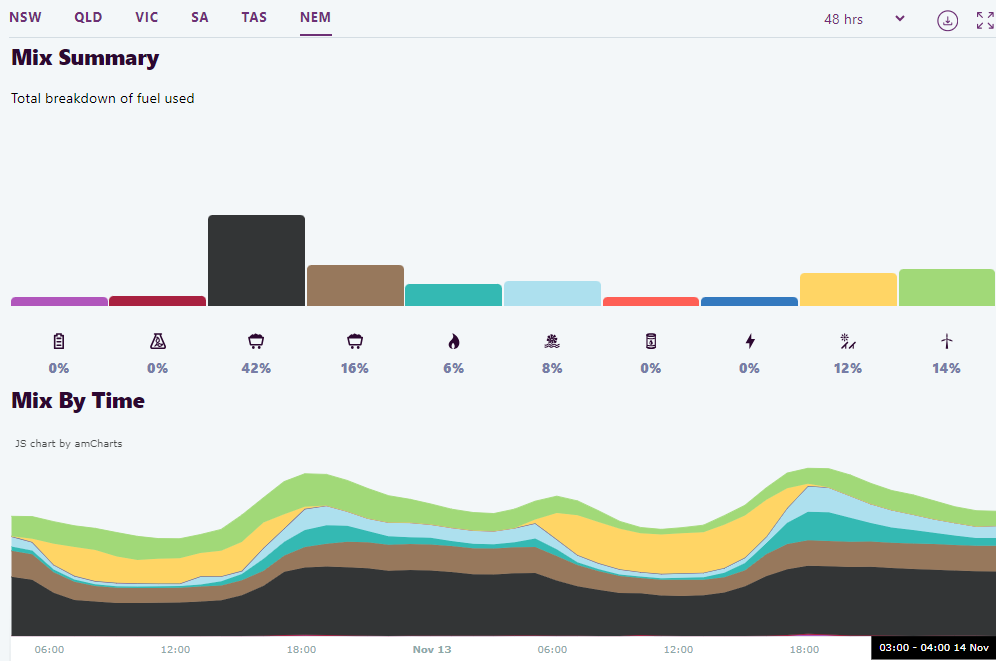Expand chart to fullscreen view
996x661 pixels.
coord(985,20)
